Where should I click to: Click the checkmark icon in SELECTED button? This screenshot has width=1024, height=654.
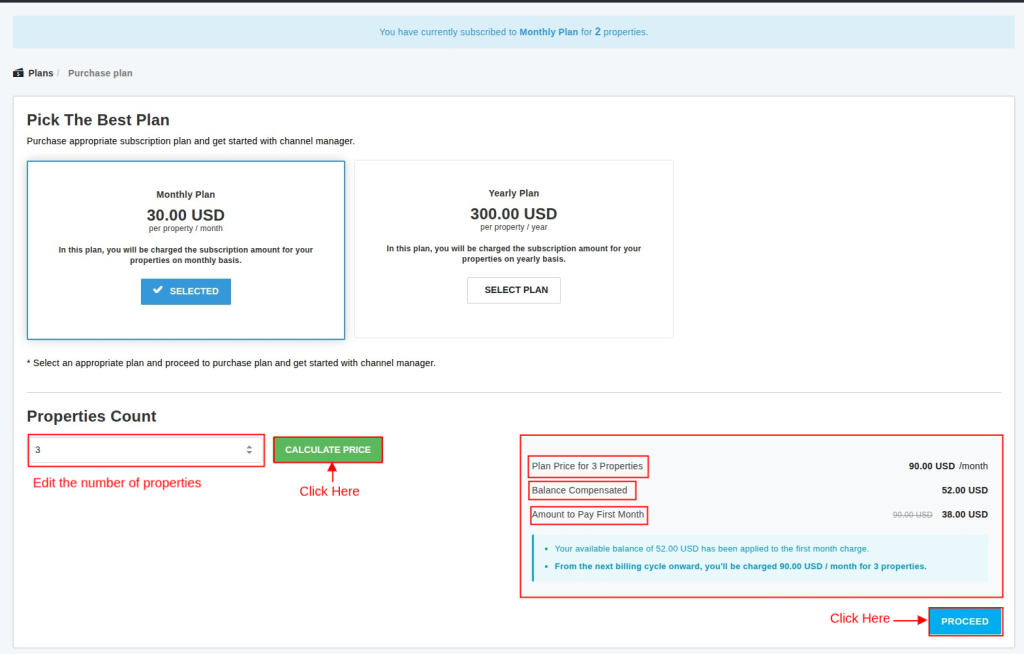click(157, 290)
